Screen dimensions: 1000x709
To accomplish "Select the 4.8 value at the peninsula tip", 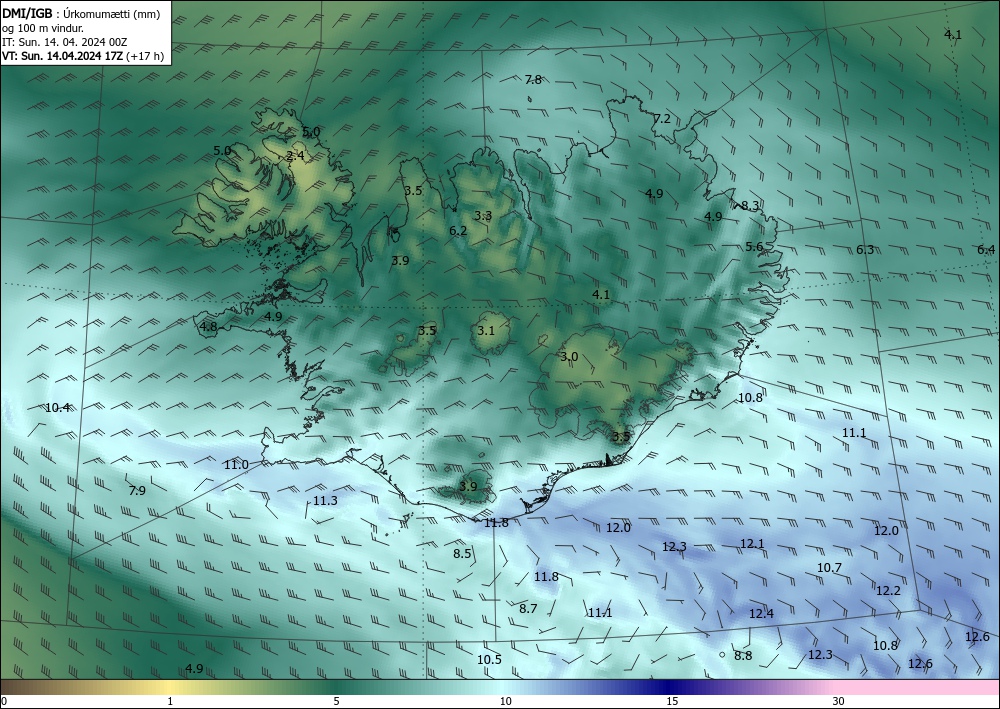I will pyautogui.click(x=209, y=326).
